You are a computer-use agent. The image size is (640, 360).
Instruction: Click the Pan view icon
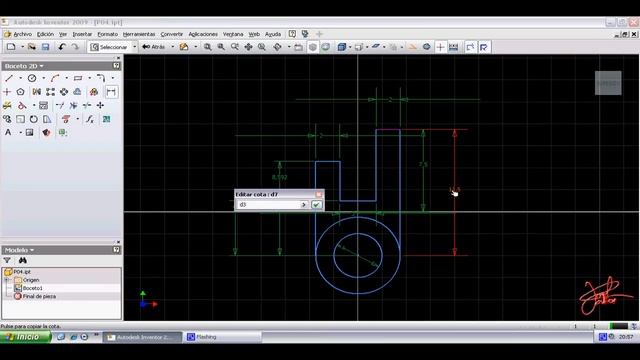coord(248,47)
